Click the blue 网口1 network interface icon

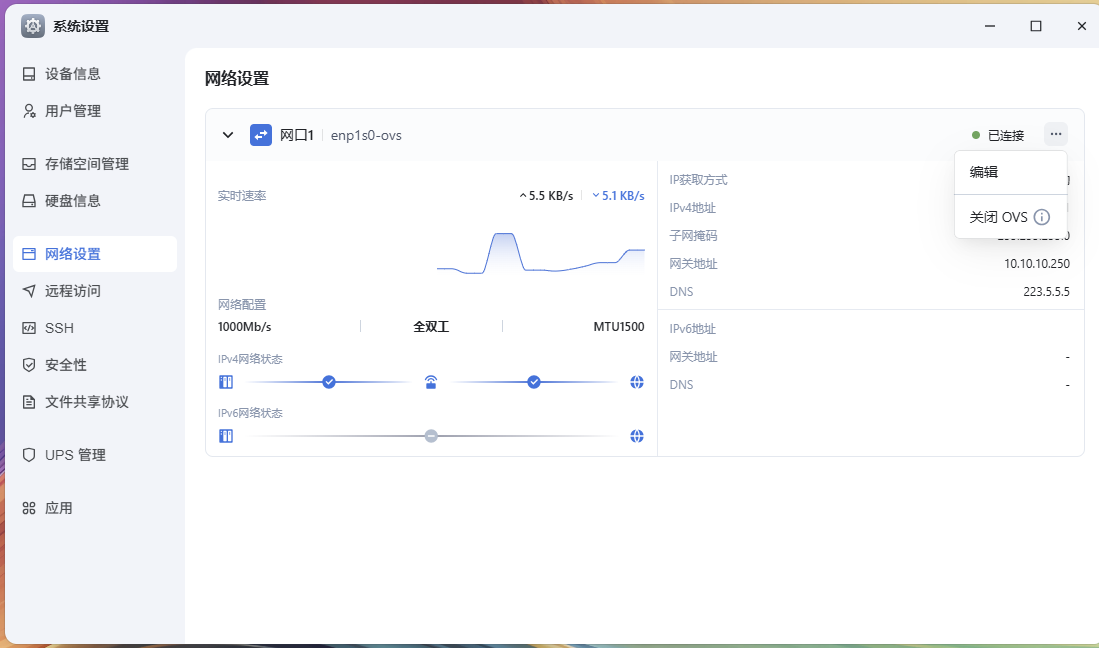[261, 135]
